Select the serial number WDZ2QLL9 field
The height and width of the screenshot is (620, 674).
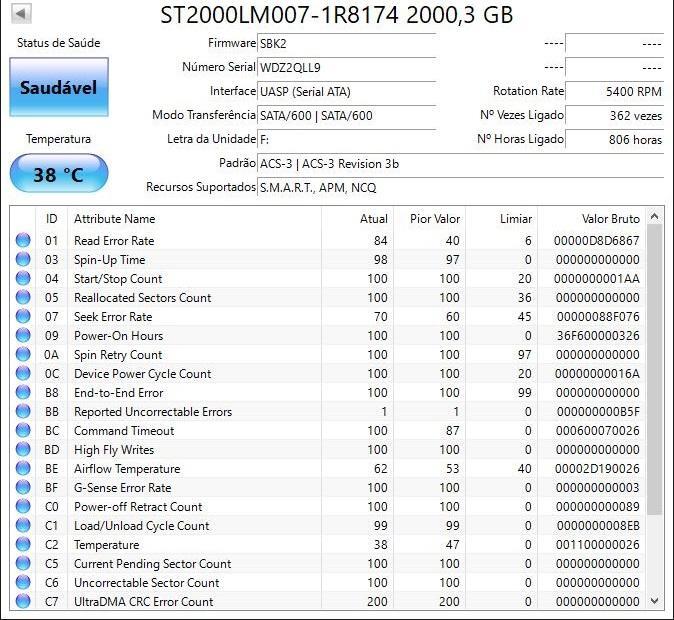346,68
